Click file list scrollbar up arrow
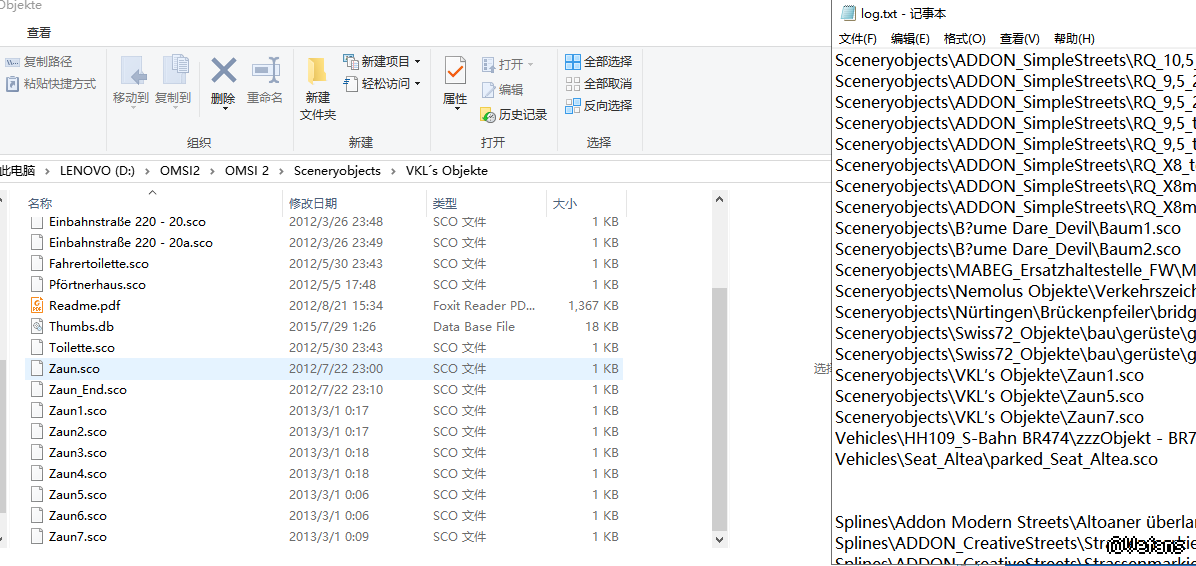Viewport: 1196px width, 566px height. tap(719, 198)
